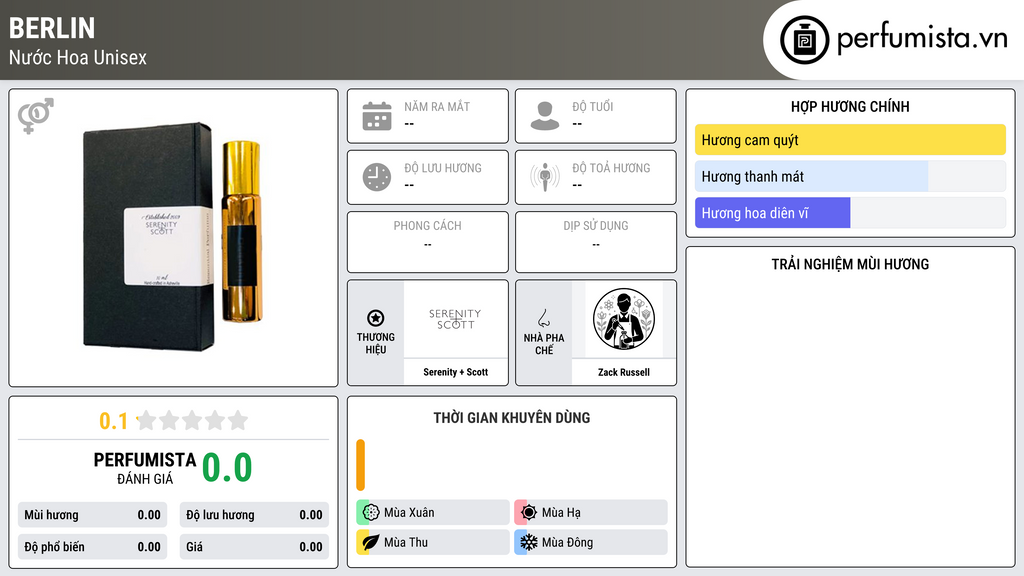Open the Berlin perfume product photo
The image size is (1024, 576).
(x=173, y=237)
